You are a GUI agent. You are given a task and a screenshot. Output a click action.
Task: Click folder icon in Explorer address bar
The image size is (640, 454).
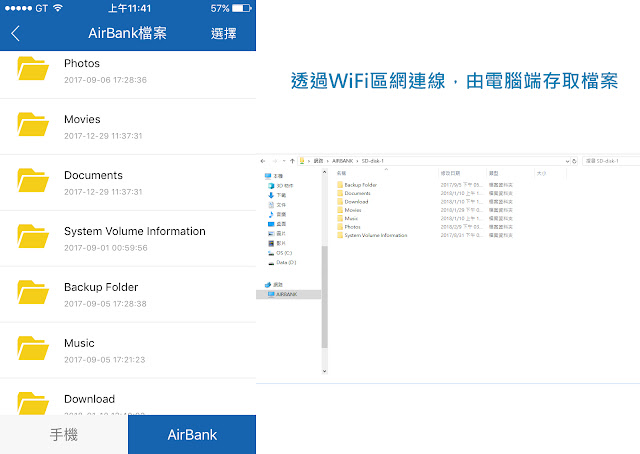pos(302,161)
